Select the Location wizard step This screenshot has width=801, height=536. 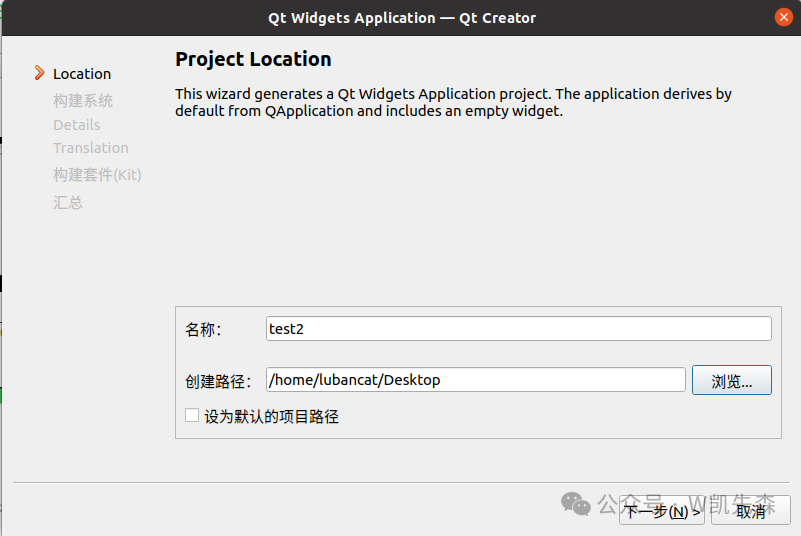[82, 74]
